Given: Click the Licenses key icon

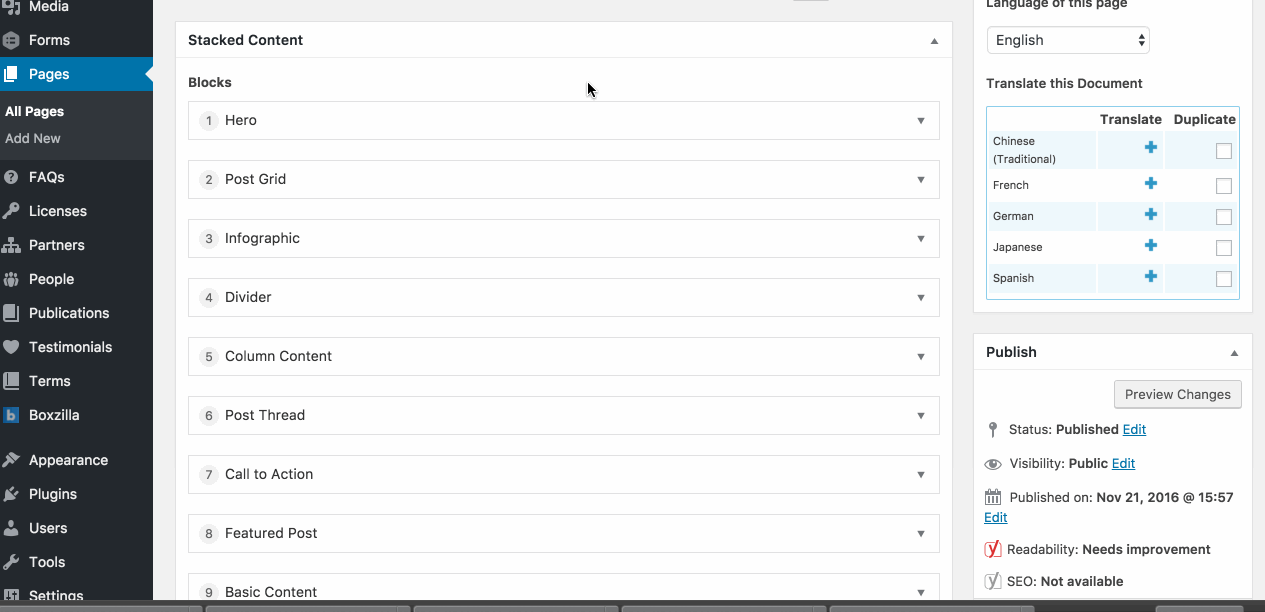Looking at the screenshot, I should coord(11,211).
